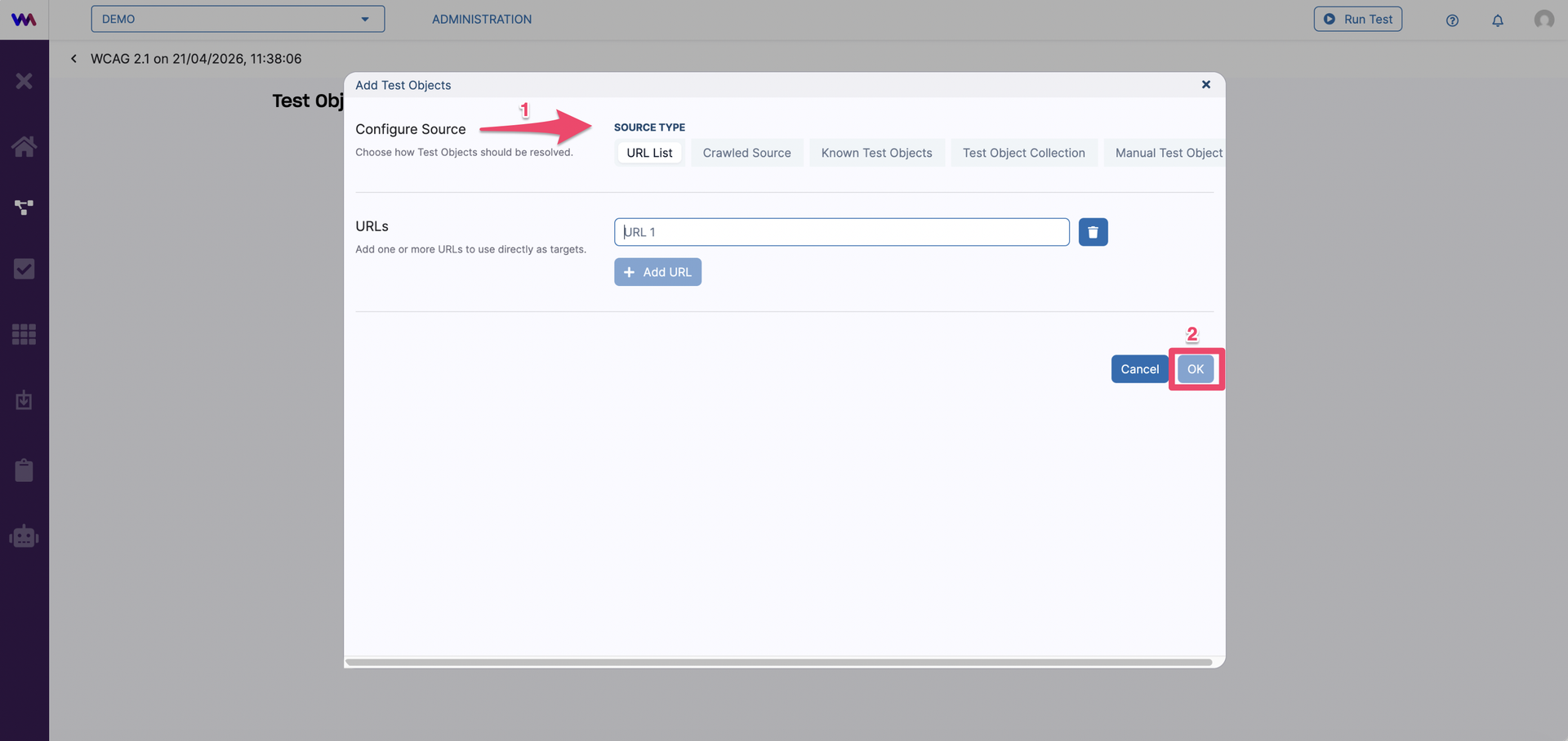Select the Known Test Objects source type
Screen dimensions: 1568x741
(876, 153)
